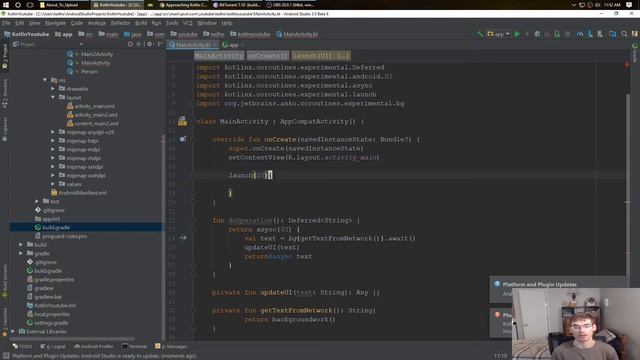Click the MainActivity structure breadcrumb above editor
The width and height of the screenshot is (640, 360).
click(x=219, y=56)
